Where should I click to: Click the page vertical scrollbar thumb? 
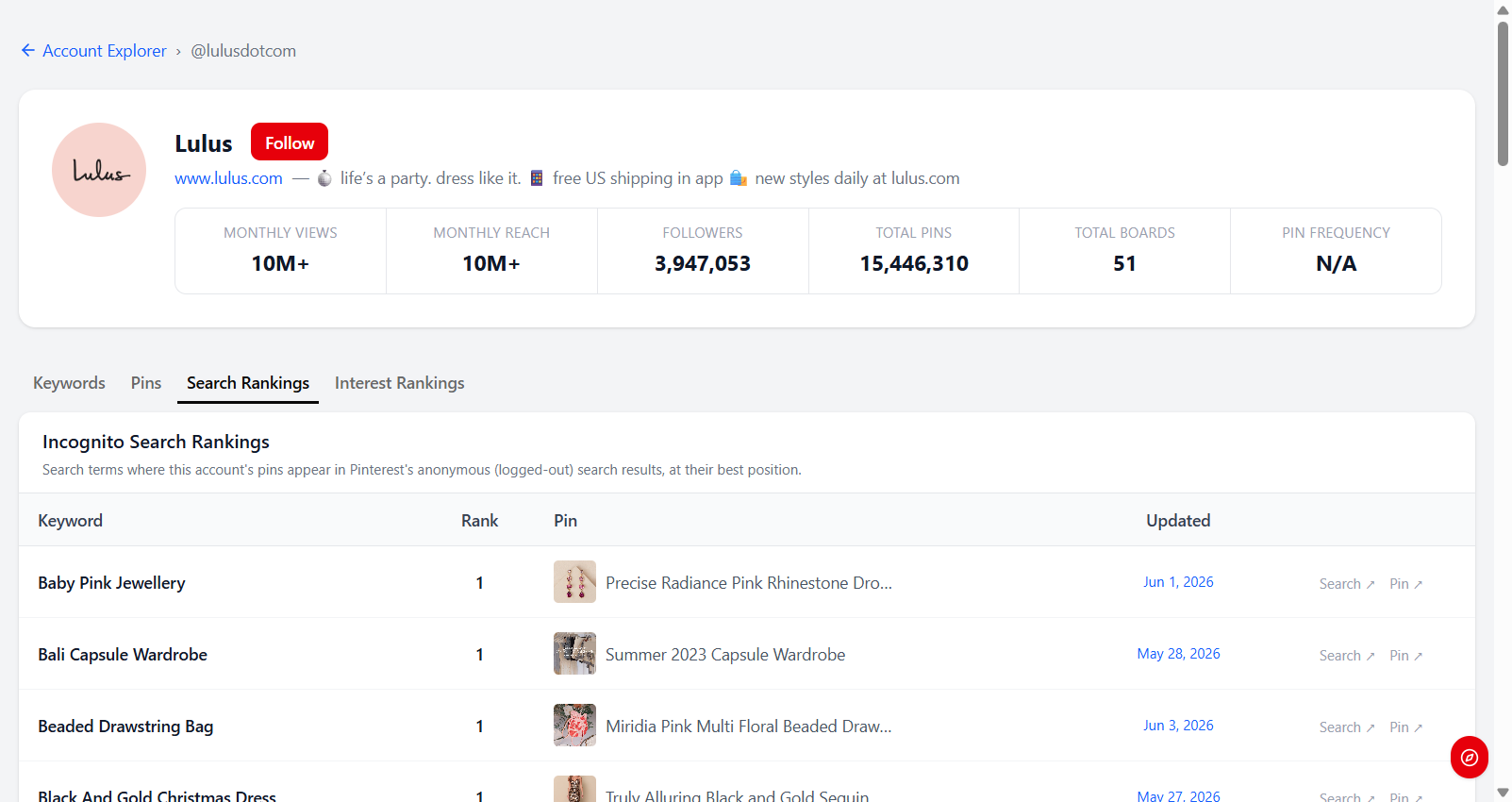tap(1503, 93)
